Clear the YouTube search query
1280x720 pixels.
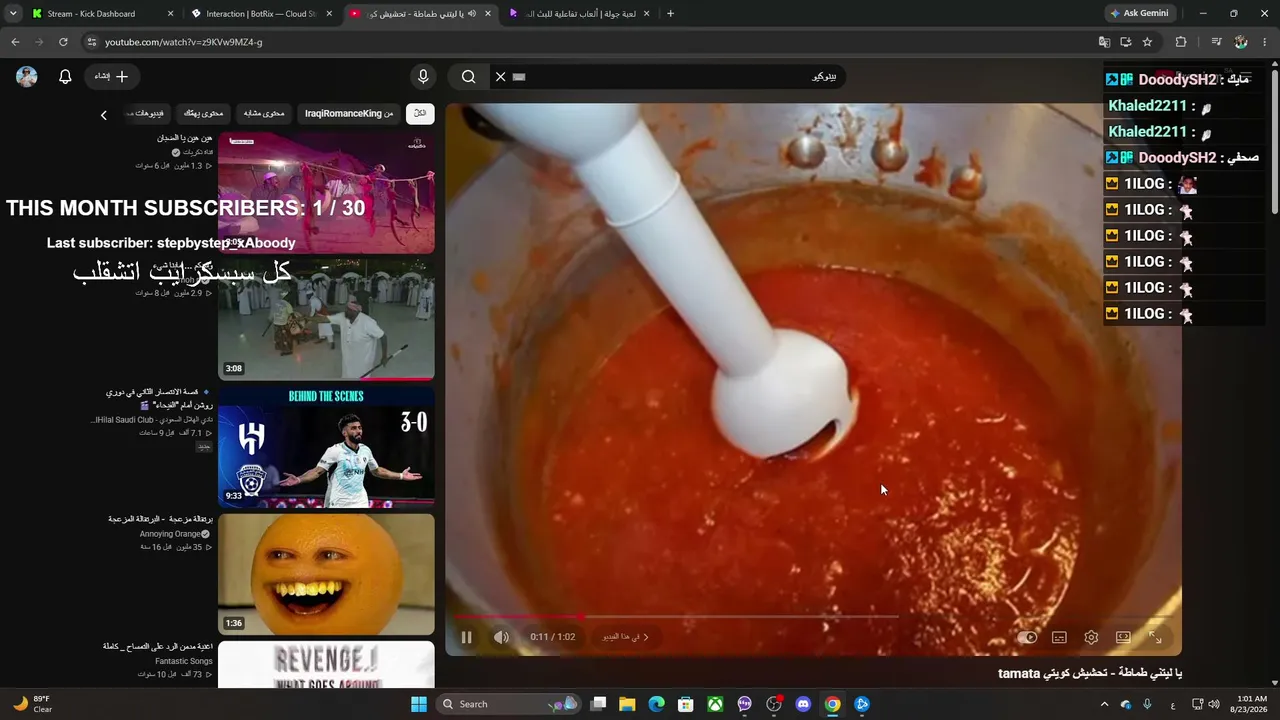pyautogui.click(x=500, y=77)
